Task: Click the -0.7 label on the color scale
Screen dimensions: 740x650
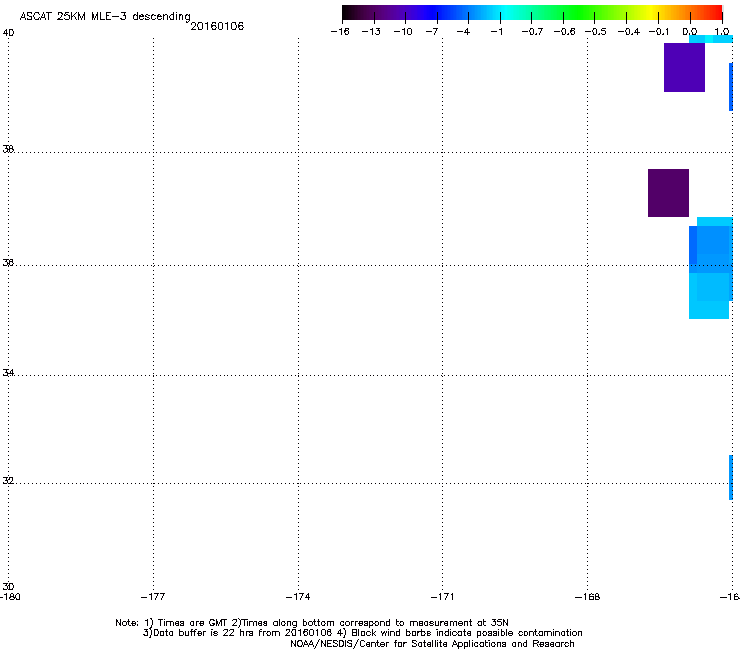Action: pos(532,32)
